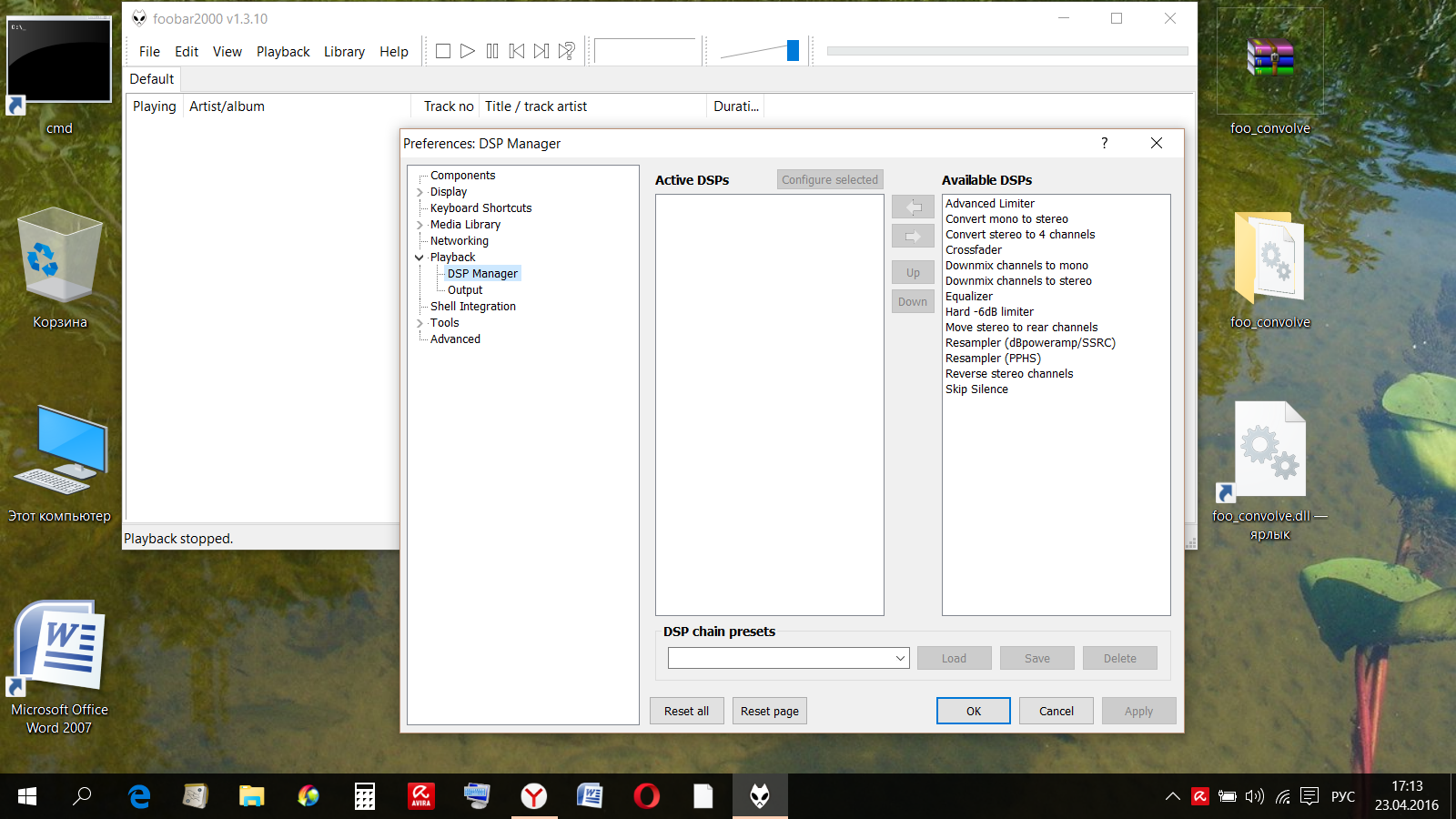This screenshot has width=1456, height=819.
Task: Click the volume slider handle
Action: (793, 51)
